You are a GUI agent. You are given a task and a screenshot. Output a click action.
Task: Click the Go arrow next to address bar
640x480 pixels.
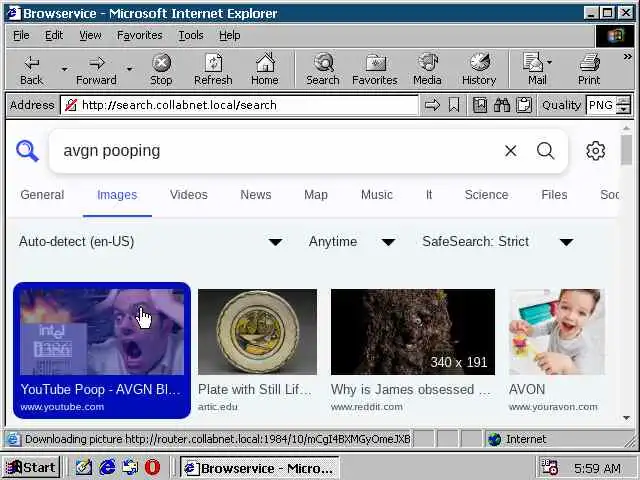[432, 105]
